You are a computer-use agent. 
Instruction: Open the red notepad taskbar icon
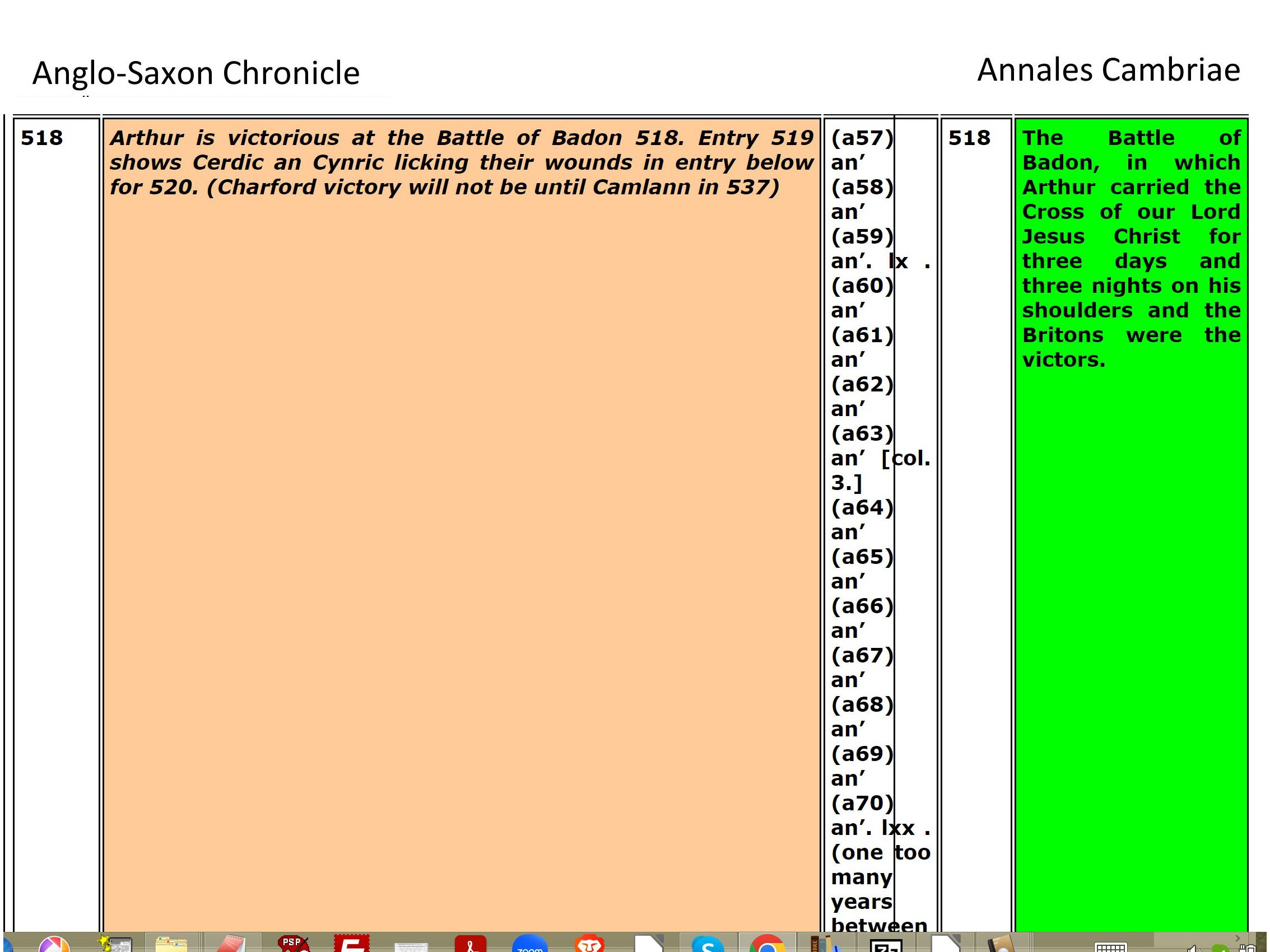click(x=232, y=945)
